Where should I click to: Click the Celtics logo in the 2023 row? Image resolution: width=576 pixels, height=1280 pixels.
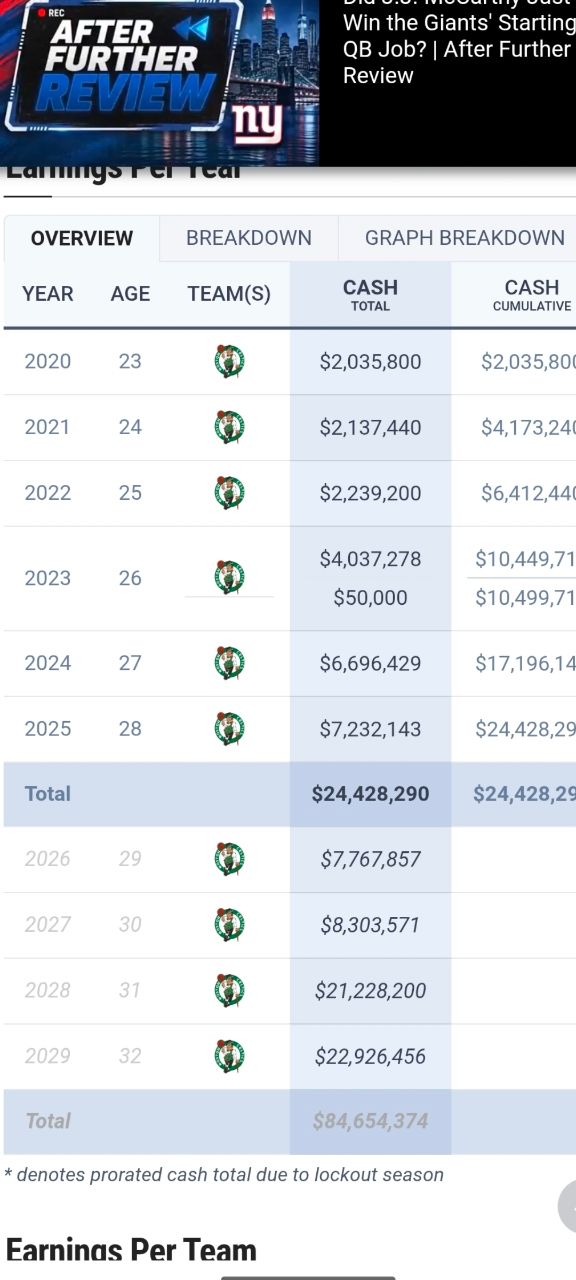point(229,577)
